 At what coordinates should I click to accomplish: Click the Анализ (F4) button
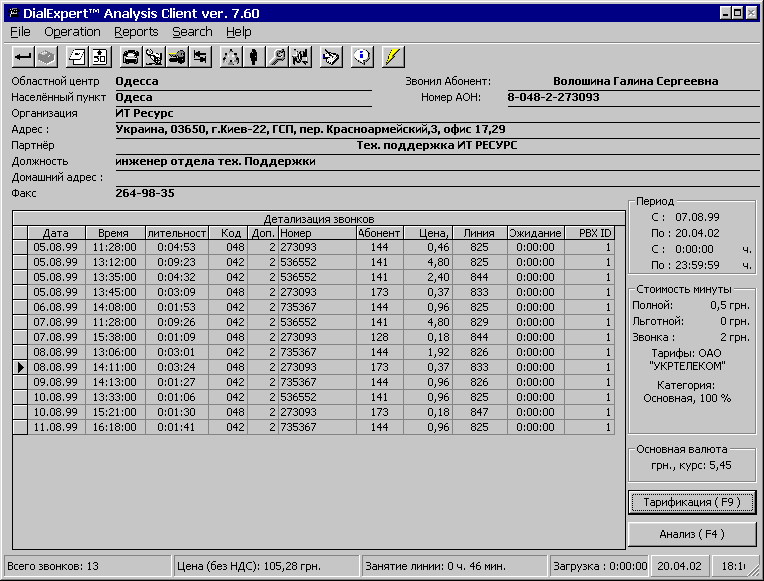coord(692,534)
